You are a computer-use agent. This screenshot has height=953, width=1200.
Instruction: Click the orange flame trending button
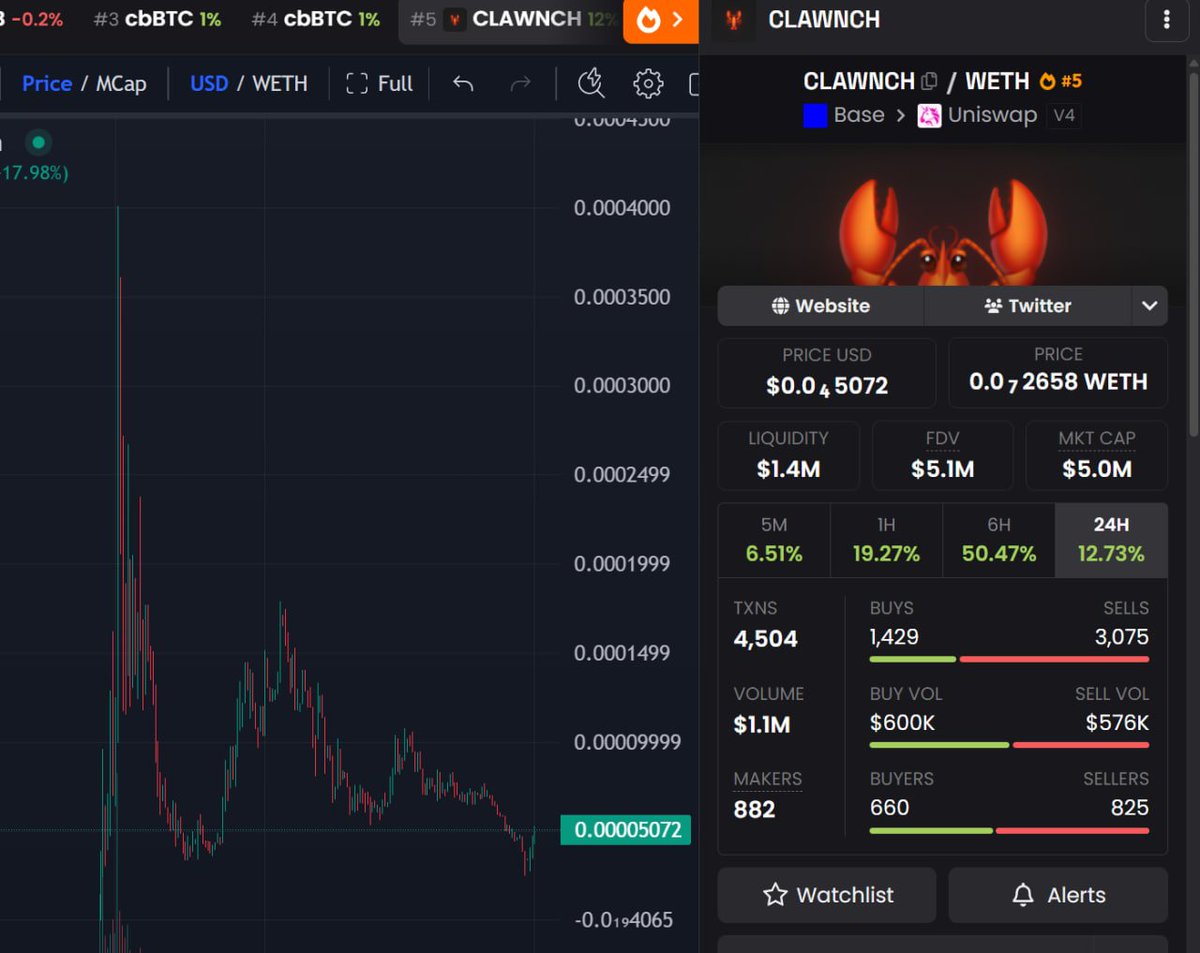tap(660, 20)
